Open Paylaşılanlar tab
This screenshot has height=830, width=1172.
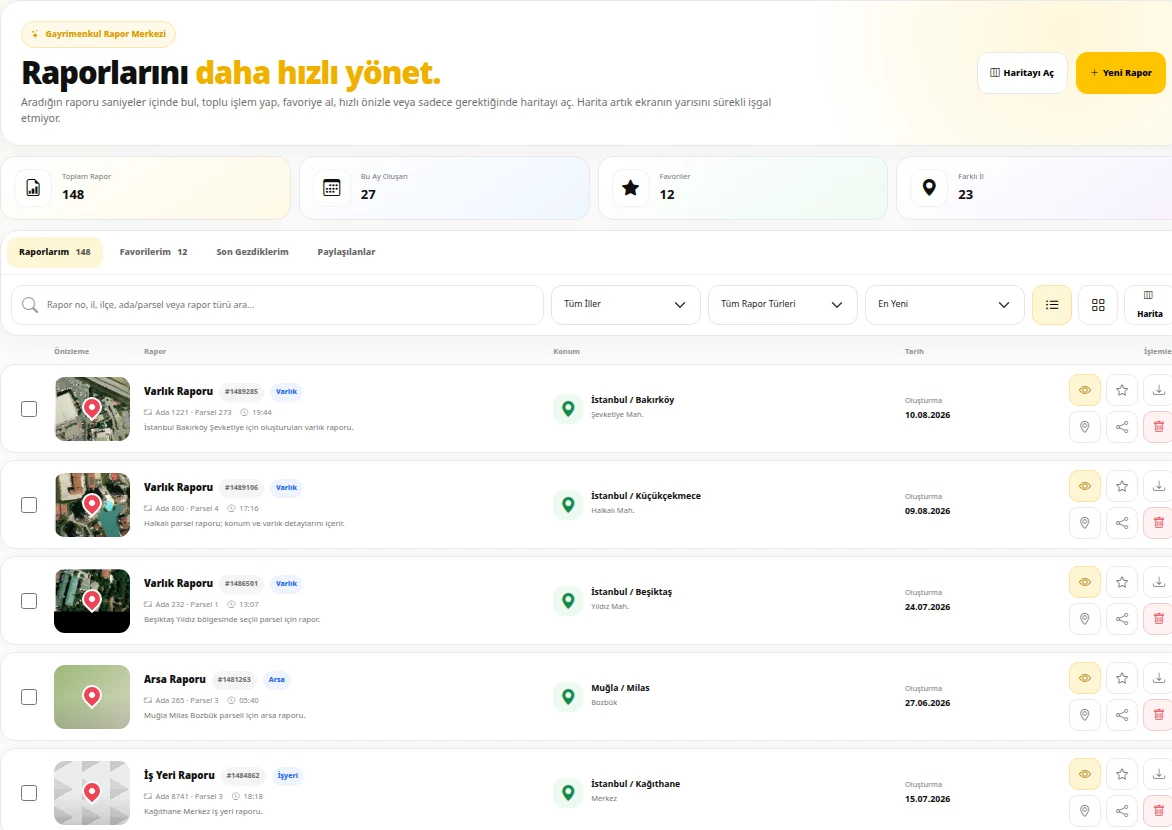point(346,252)
